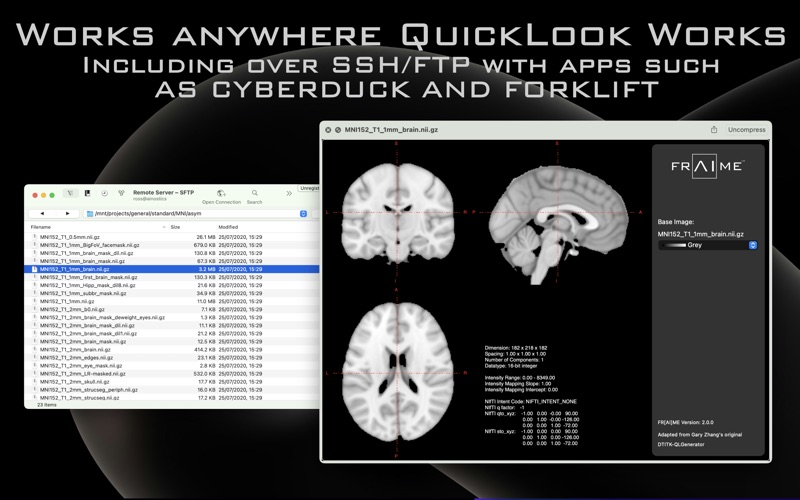Open the Grey colormap dropdown
Screen dimensions: 800x500
point(708,245)
